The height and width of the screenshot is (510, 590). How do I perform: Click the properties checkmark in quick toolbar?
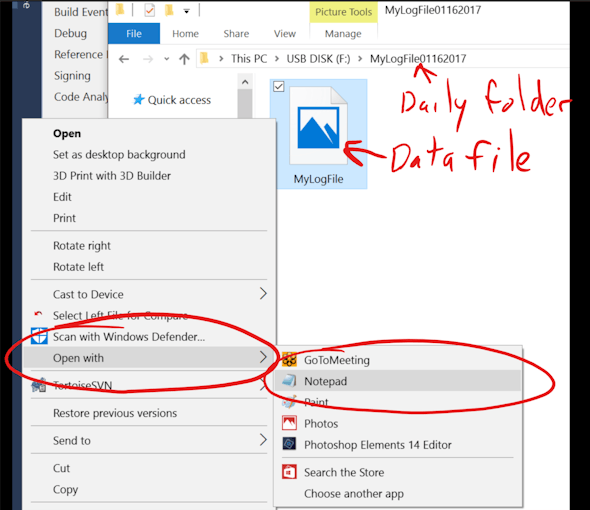click(150, 11)
